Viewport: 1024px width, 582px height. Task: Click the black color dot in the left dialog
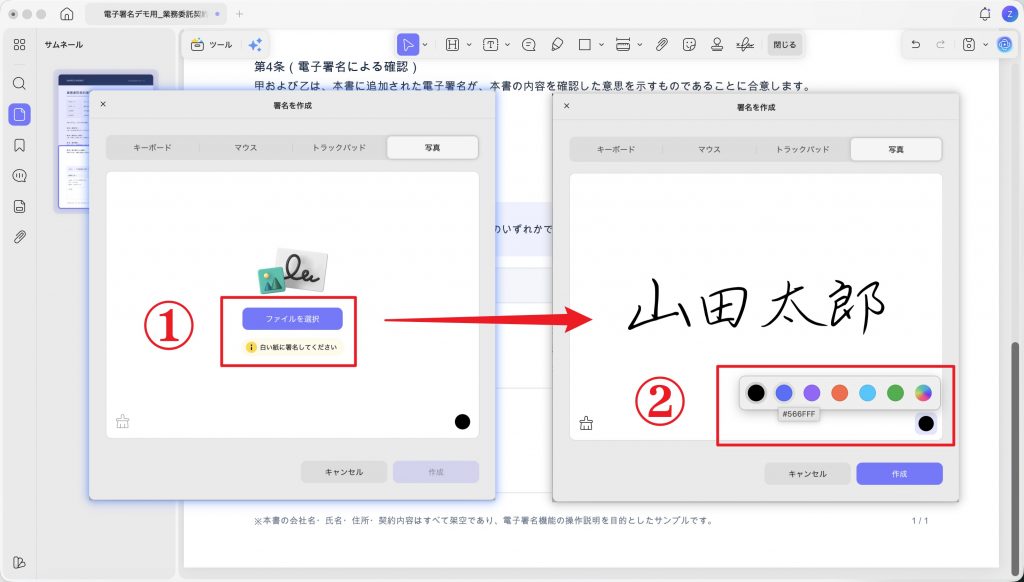462,421
